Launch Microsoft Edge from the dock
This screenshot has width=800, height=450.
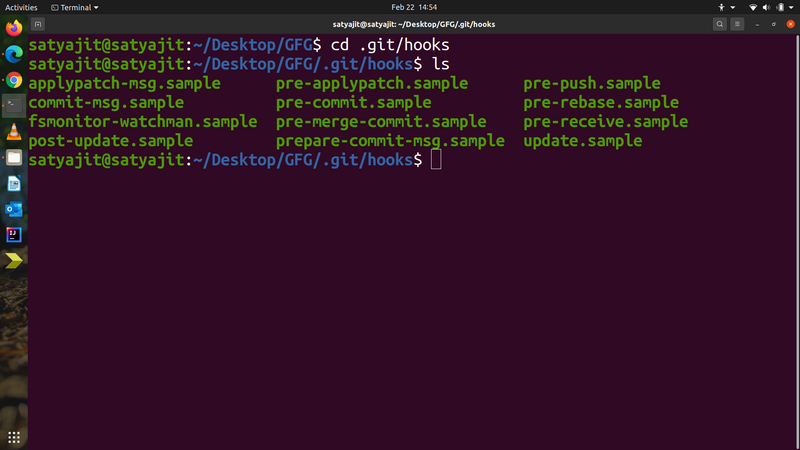coord(14,54)
